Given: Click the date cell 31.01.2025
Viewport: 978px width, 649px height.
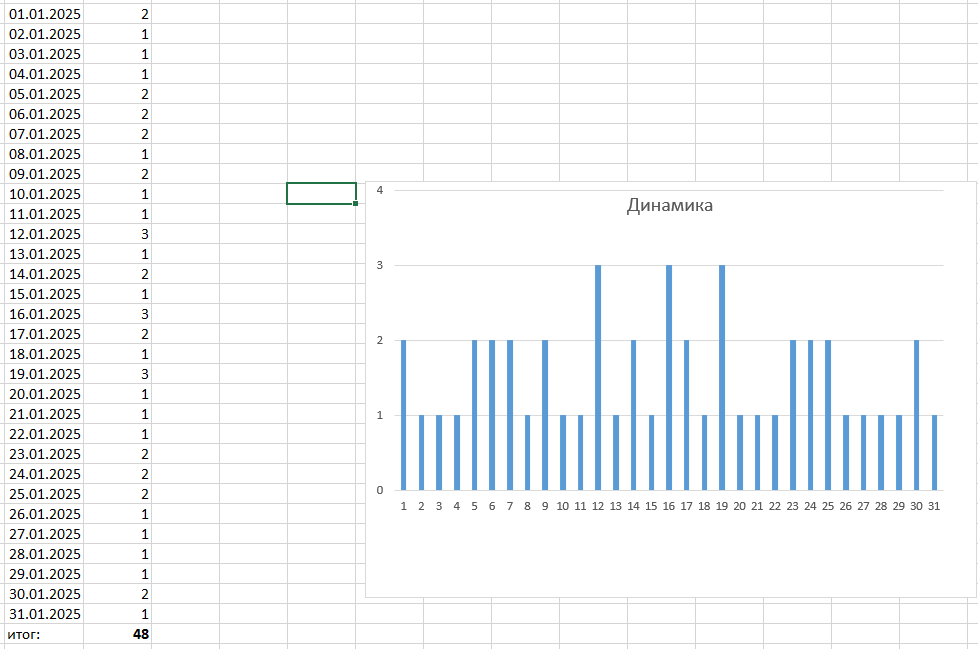Looking at the screenshot, I should 44,613.
